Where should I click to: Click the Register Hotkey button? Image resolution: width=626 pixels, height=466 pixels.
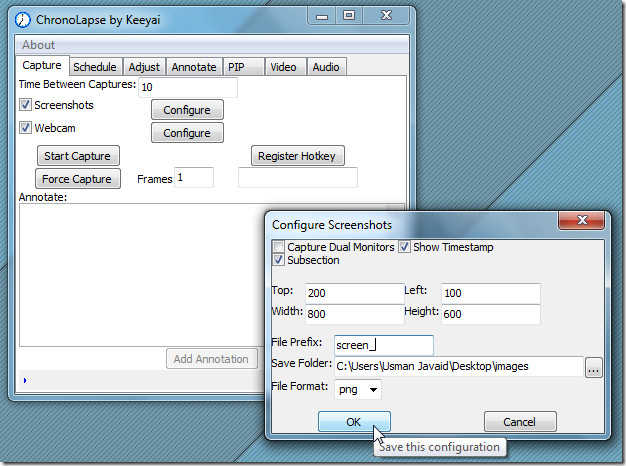click(297, 156)
